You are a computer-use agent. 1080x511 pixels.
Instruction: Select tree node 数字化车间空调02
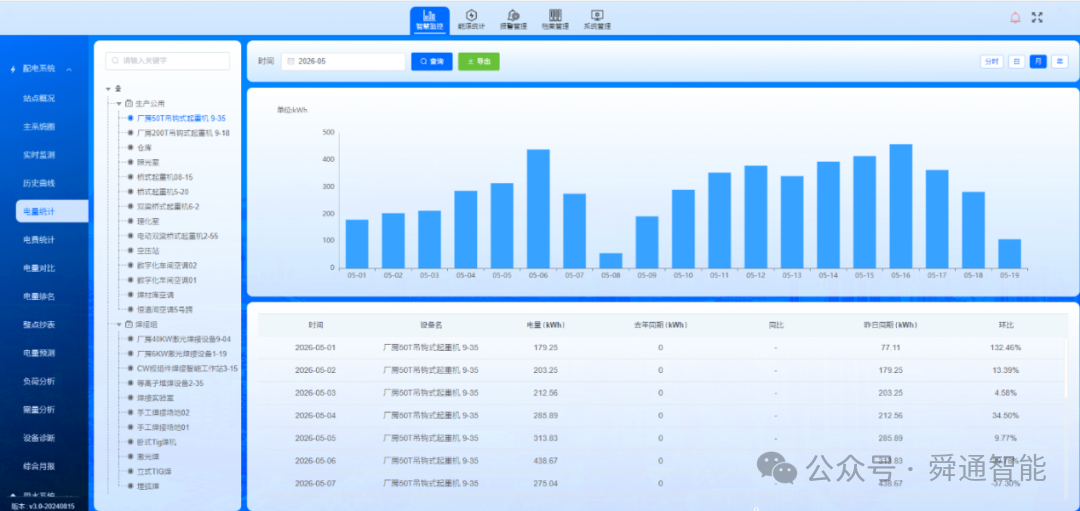167,265
